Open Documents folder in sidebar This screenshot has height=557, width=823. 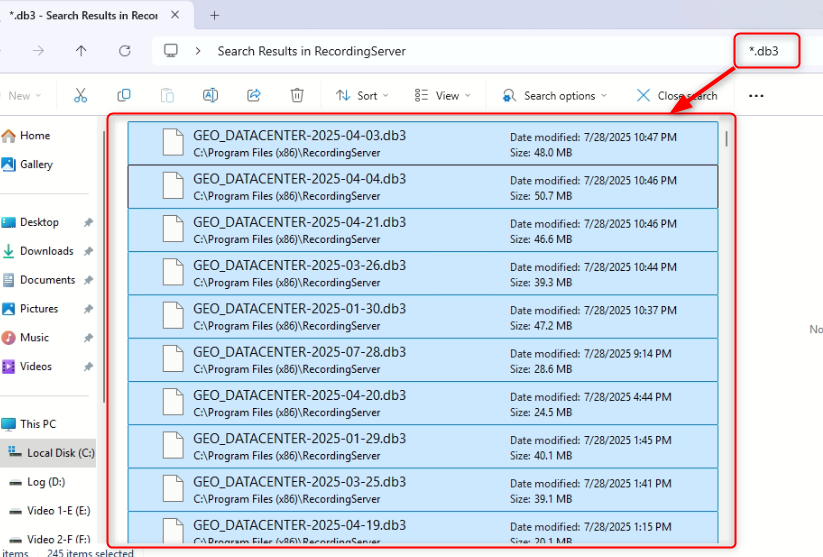click(39, 280)
